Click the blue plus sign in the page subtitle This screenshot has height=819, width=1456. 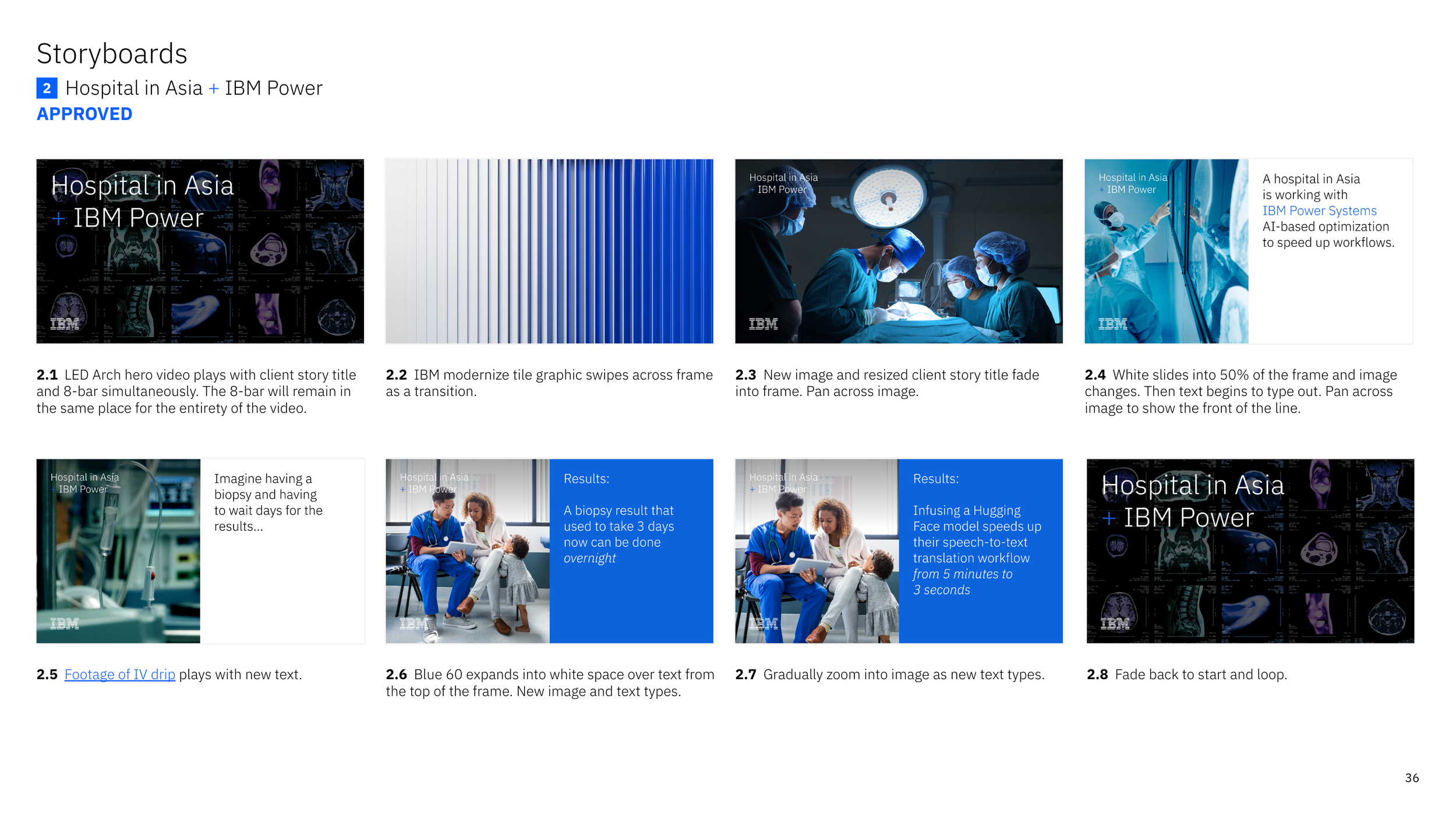(214, 89)
